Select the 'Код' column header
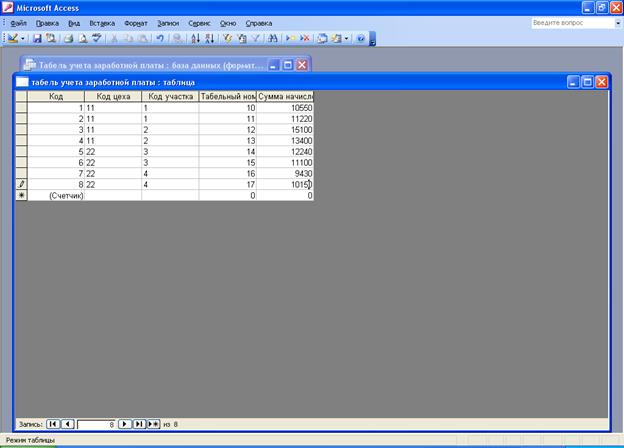 tap(56, 96)
